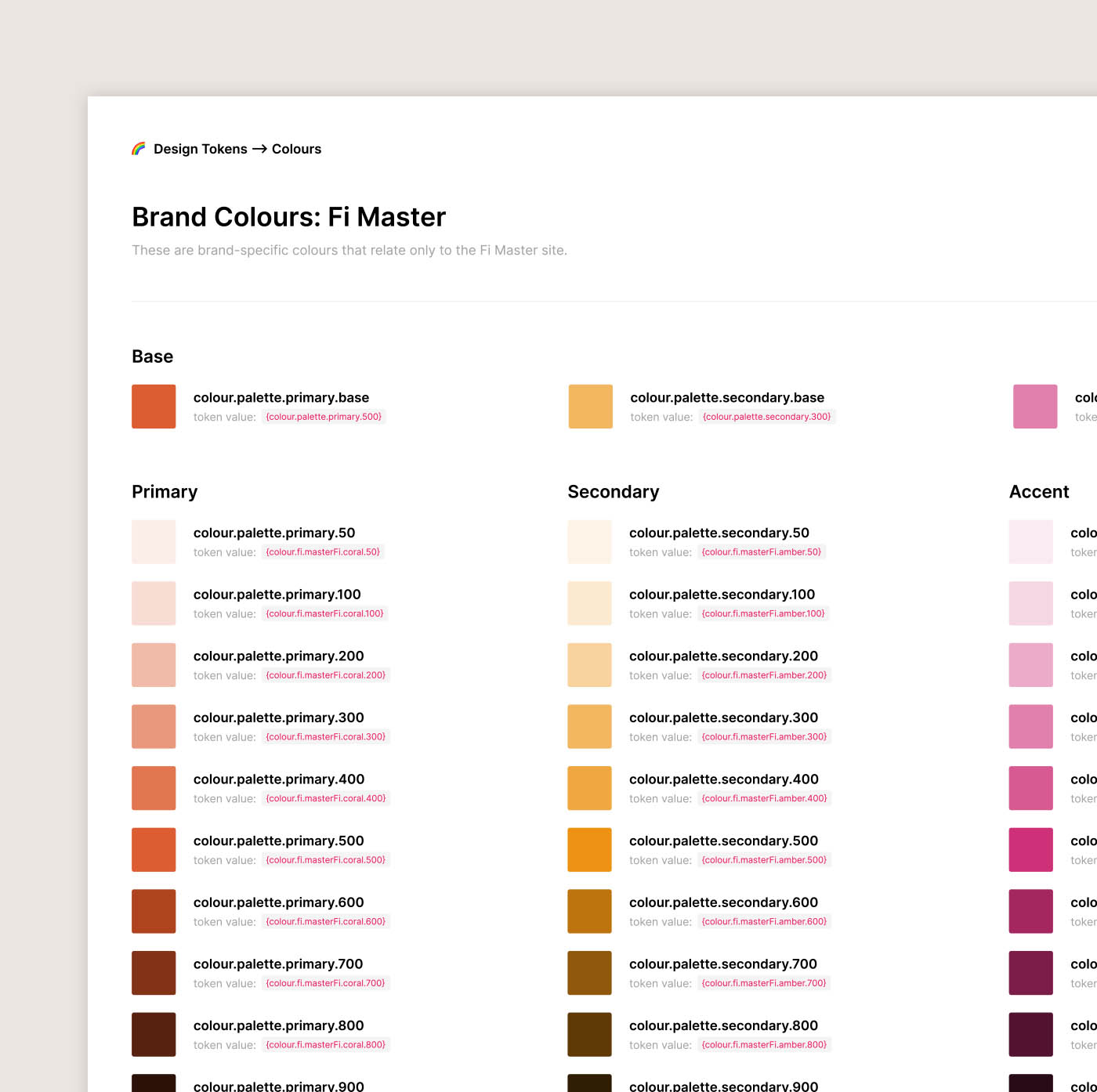
Task: Select the primary.800 dark brown swatch
Action: tap(154, 1035)
